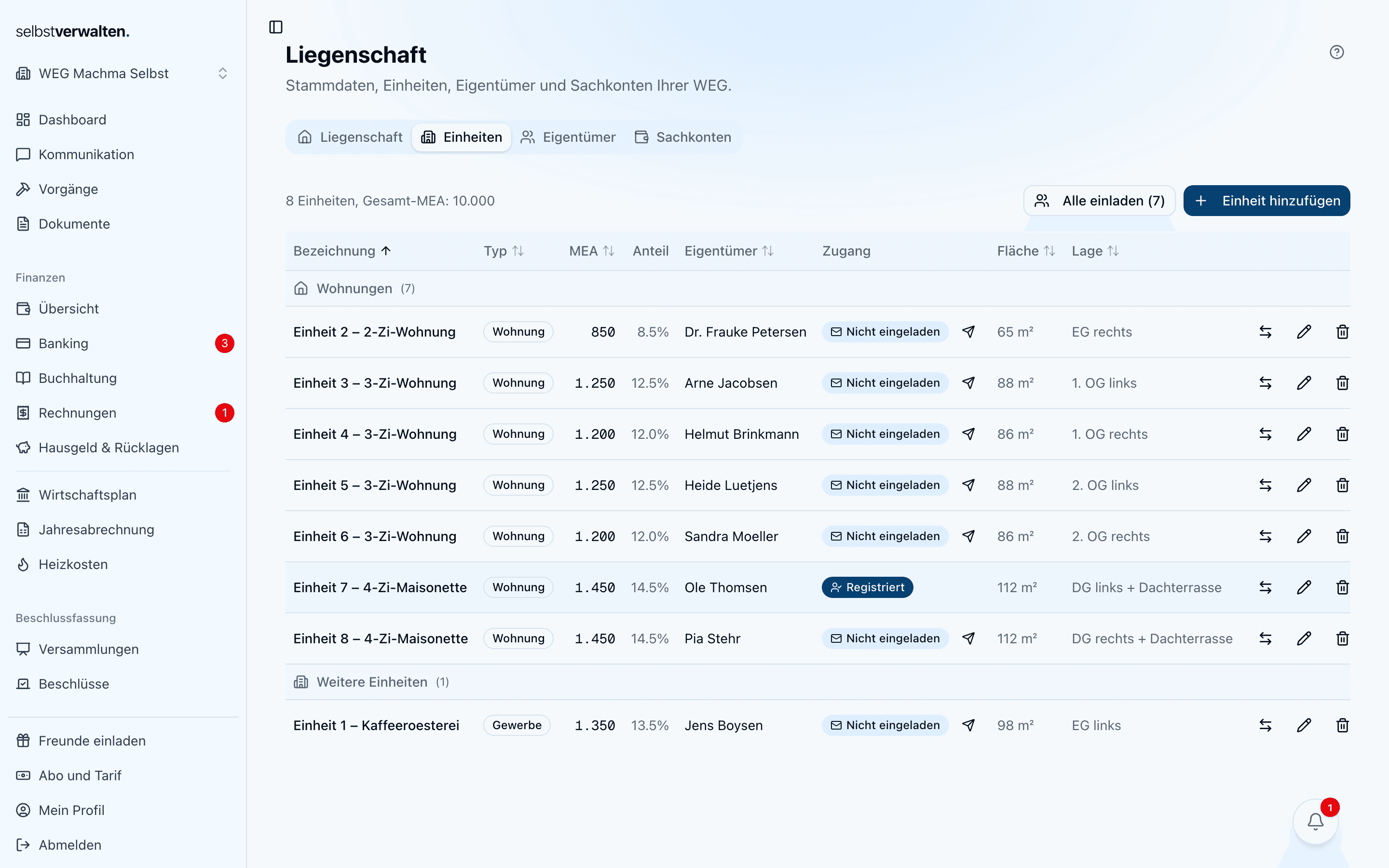Sort table by Bezeichnung column
1389x868 pixels.
tap(342, 251)
